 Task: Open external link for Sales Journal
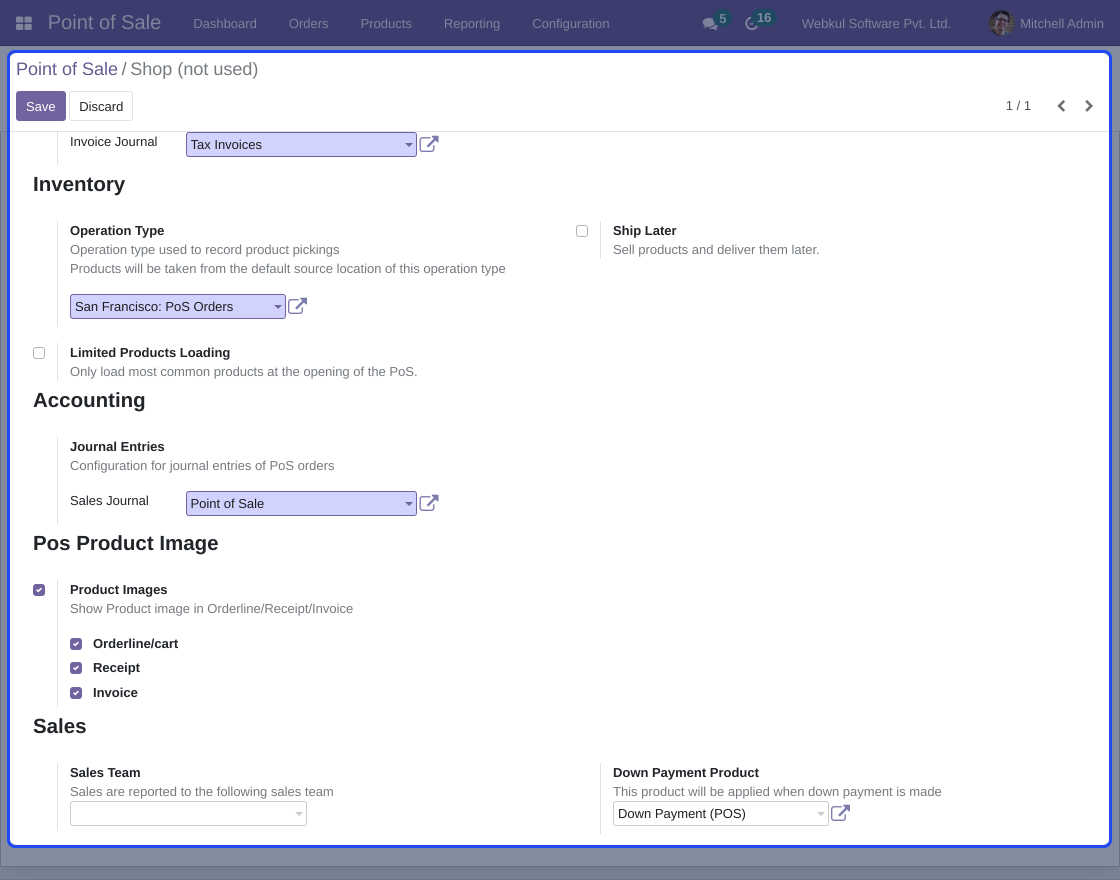point(429,503)
